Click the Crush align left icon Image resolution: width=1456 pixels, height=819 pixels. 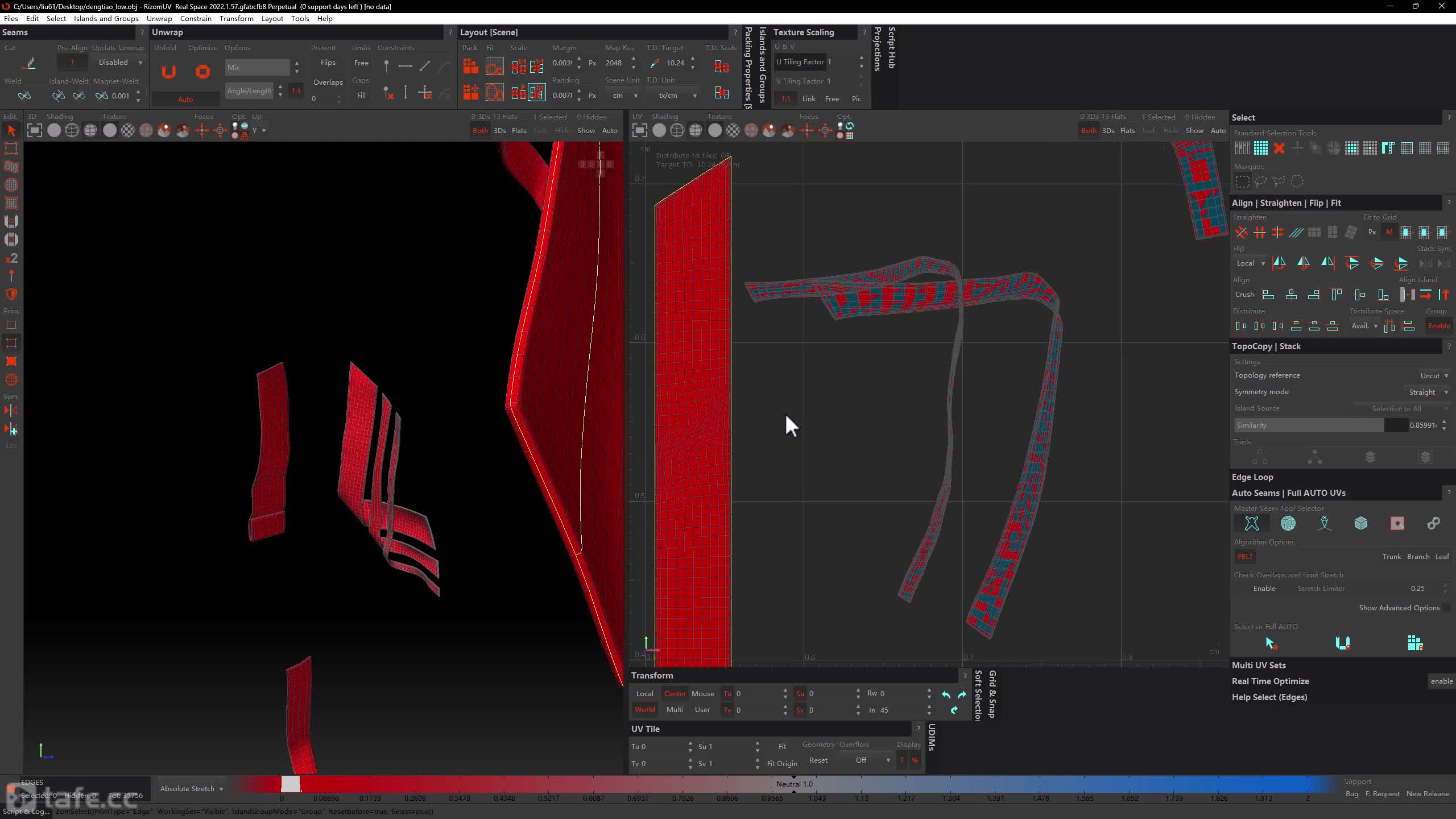pos(1268,295)
